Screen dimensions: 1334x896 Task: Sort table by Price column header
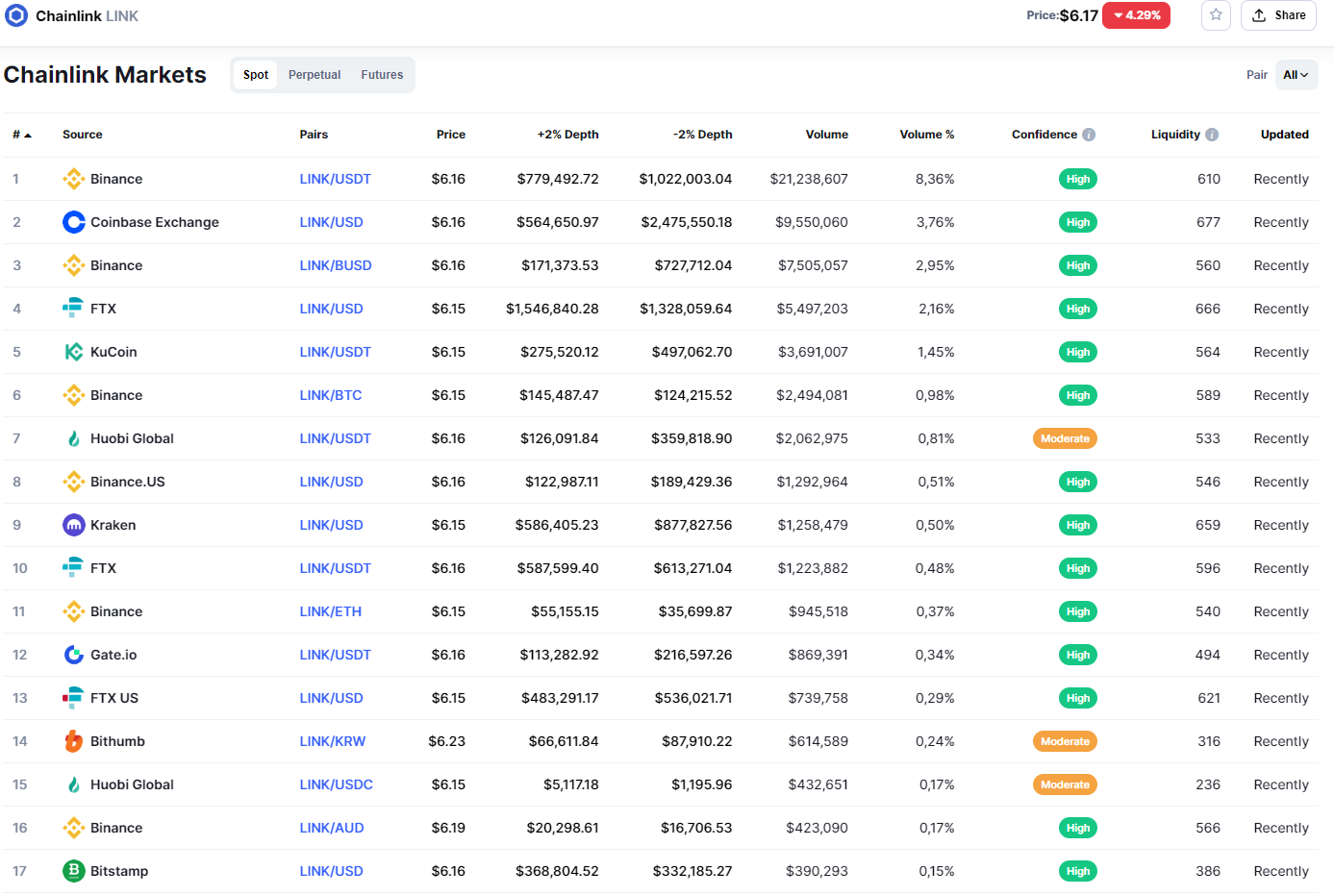click(451, 135)
